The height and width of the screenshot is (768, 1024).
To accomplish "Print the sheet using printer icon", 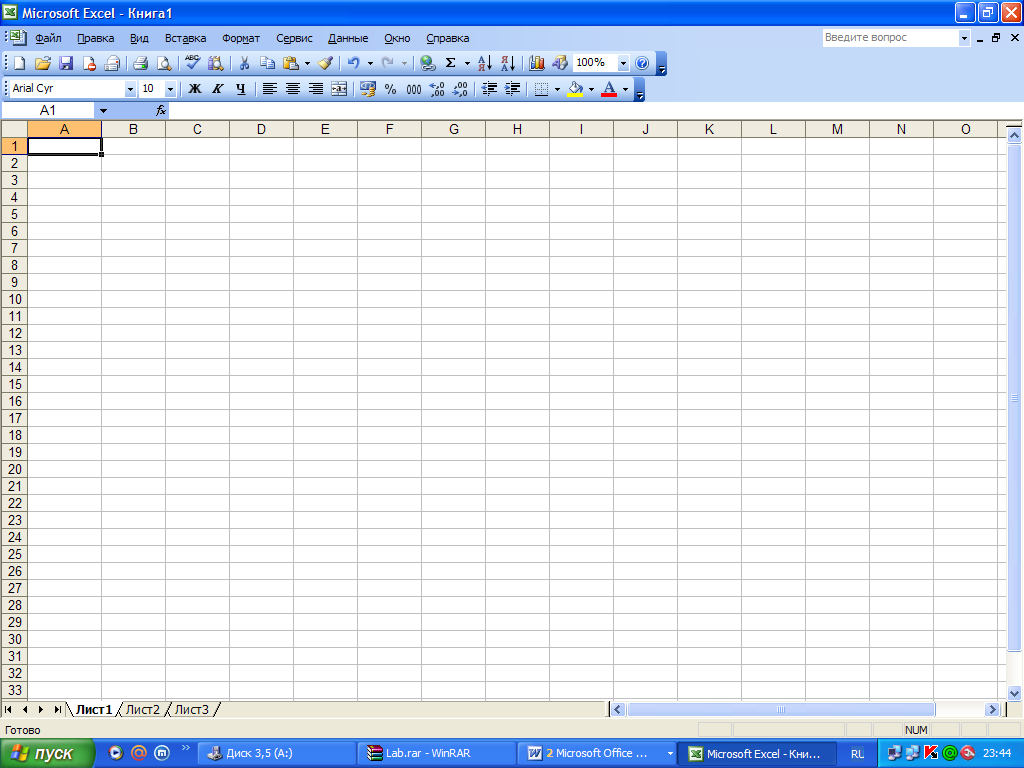I will tap(140, 63).
